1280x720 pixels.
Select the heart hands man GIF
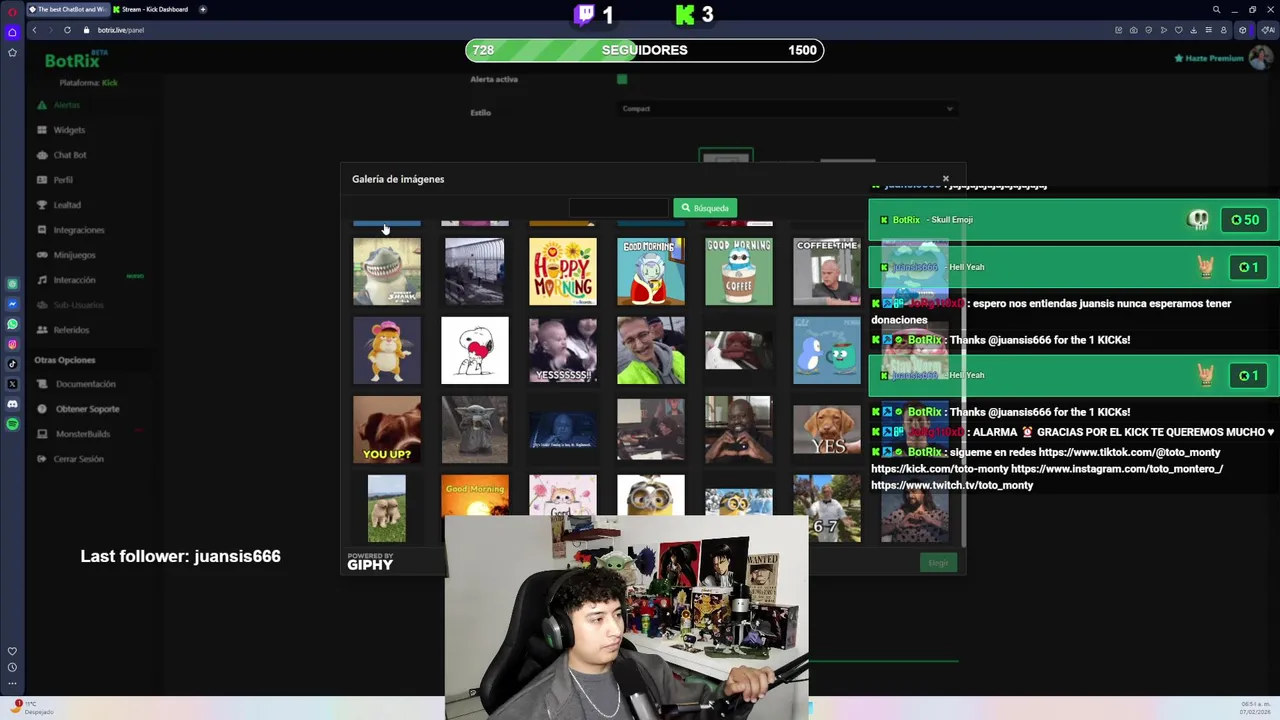[739, 430]
